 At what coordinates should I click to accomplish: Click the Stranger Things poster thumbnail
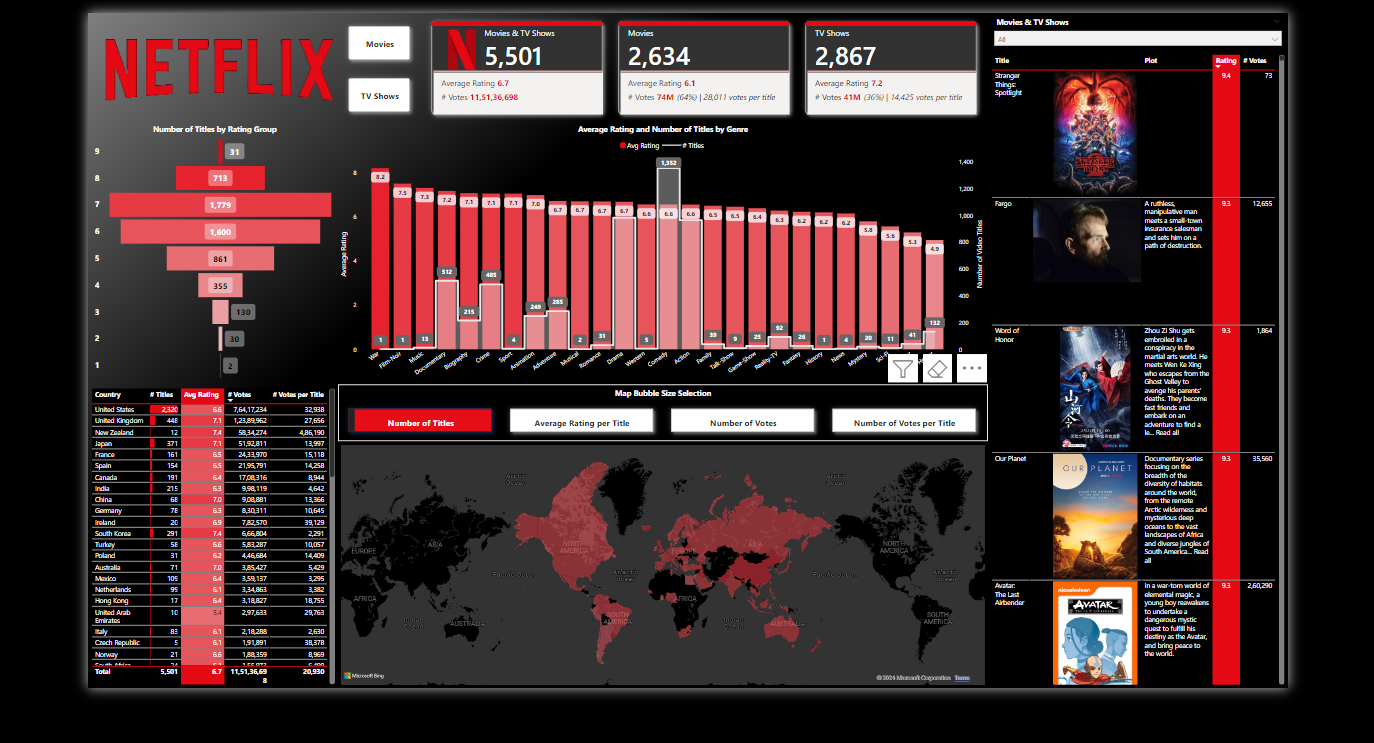(1095, 132)
